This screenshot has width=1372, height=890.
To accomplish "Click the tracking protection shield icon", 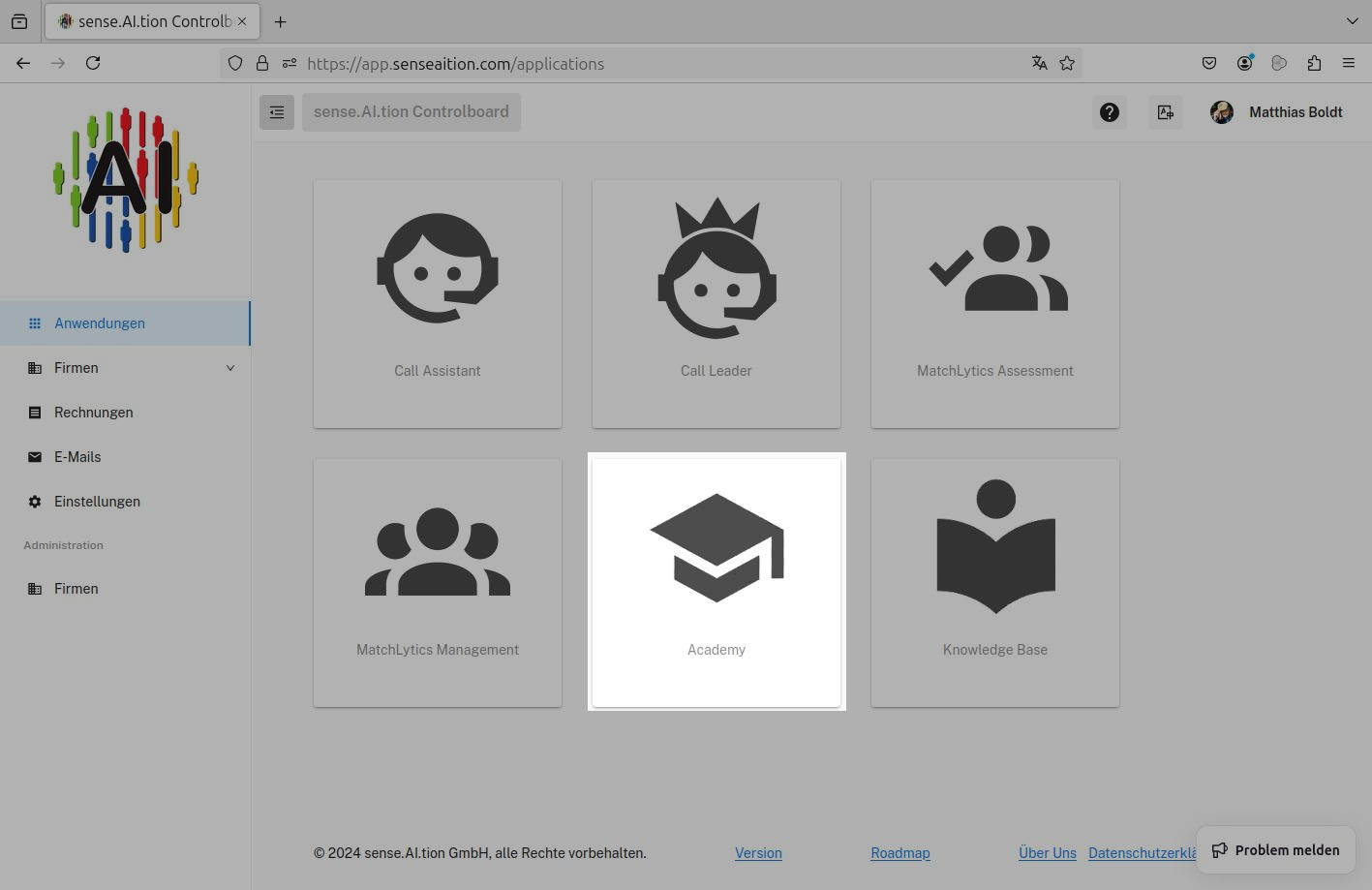I will click(235, 63).
